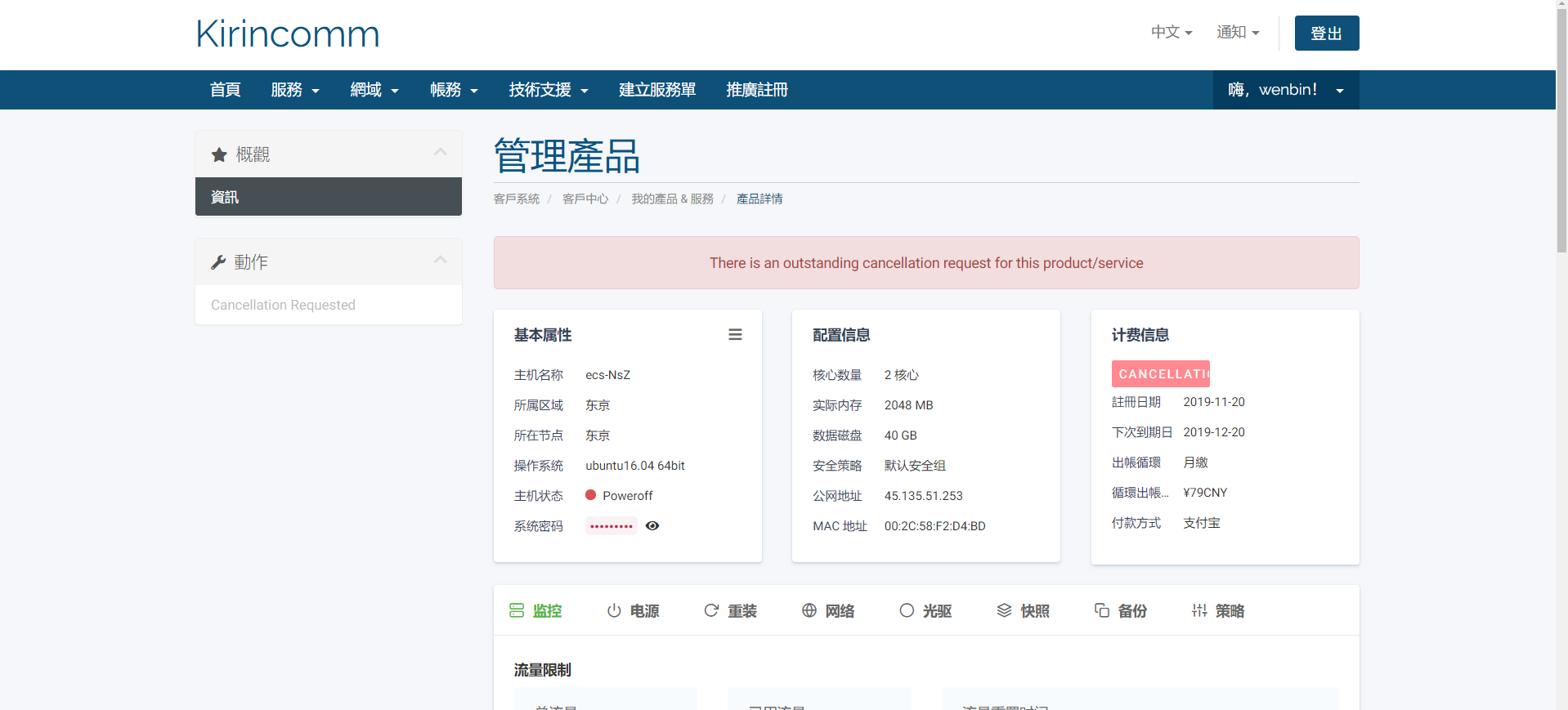Click the hostname value ecs-NsZ
This screenshot has height=710, width=1568.
pos(608,375)
